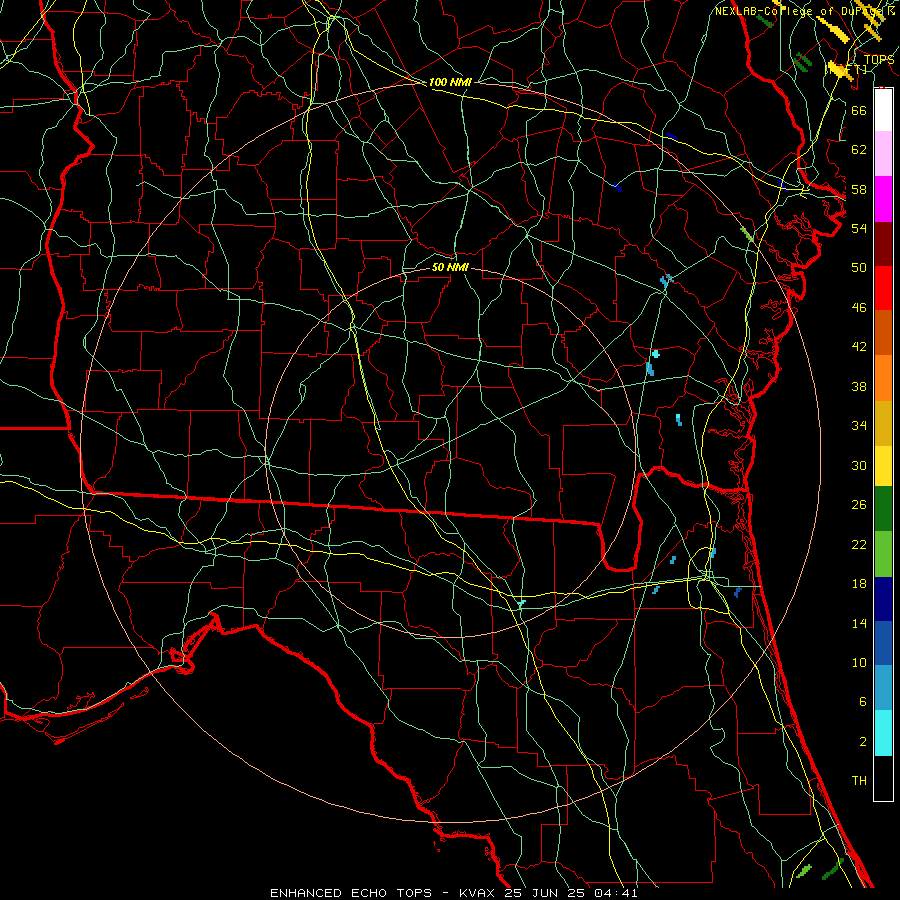This screenshot has height=900, width=900.
Task: Click the gold legend swatch
Action: click(883, 423)
